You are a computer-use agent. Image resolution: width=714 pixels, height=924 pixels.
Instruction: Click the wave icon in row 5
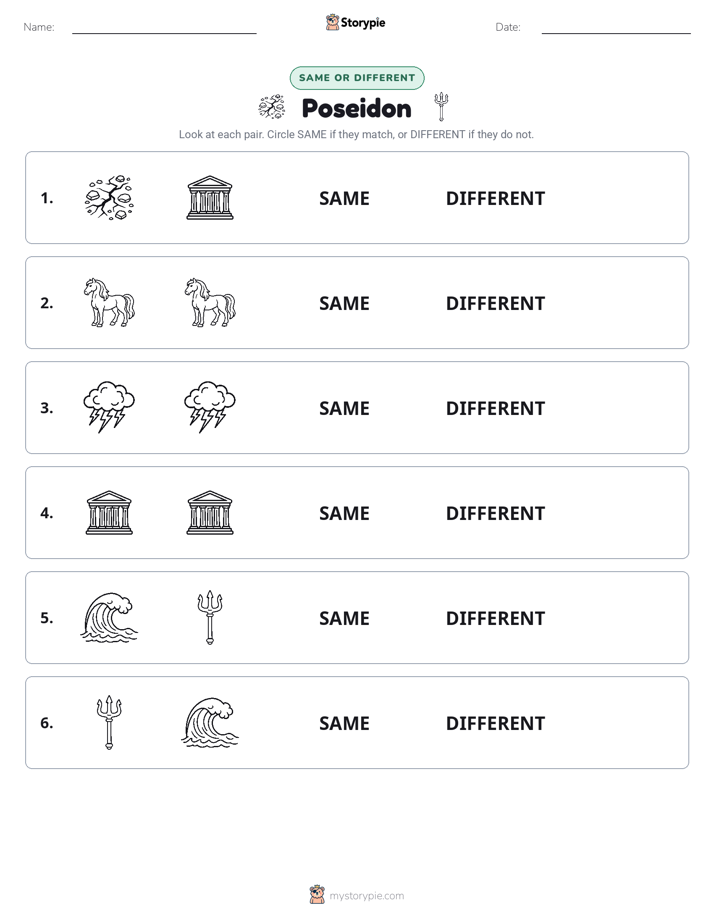pos(109,617)
